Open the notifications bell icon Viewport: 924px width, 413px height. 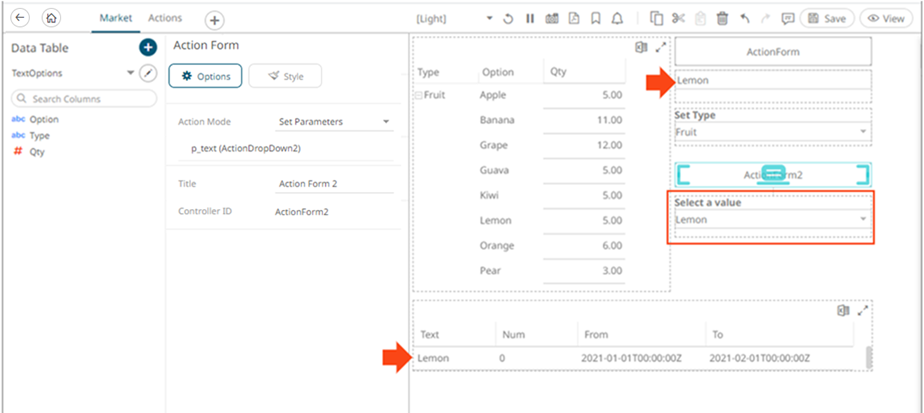click(617, 19)
